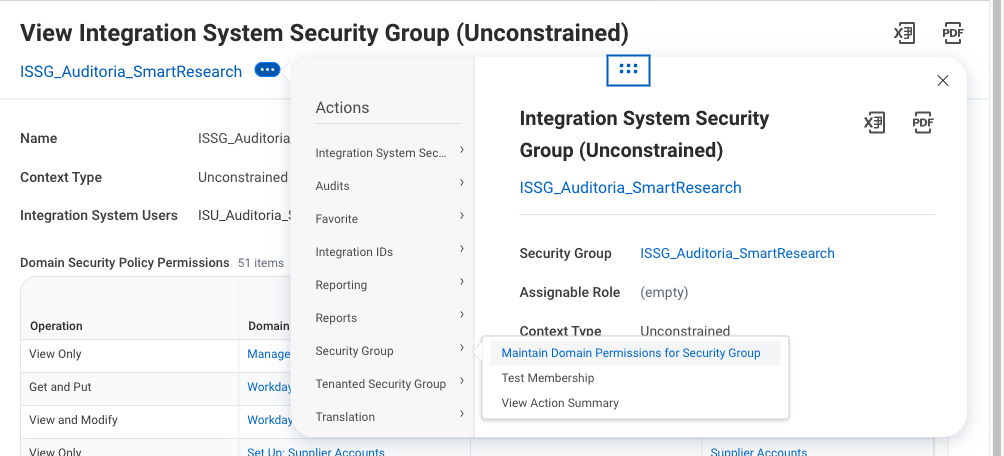Click chevron next to Integration IDs
Image resolution: width=1004 pixels, height=456 pixels.
pos(462,249)
